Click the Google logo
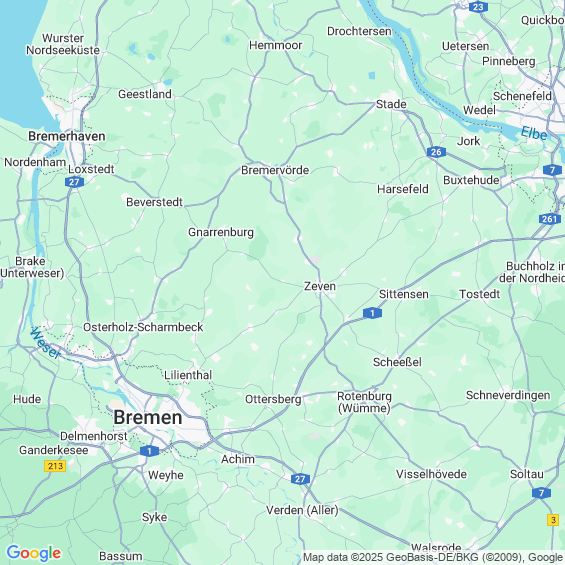Image resolution: width=565 pixels, height=565 pixels. (x=34, y=553)
